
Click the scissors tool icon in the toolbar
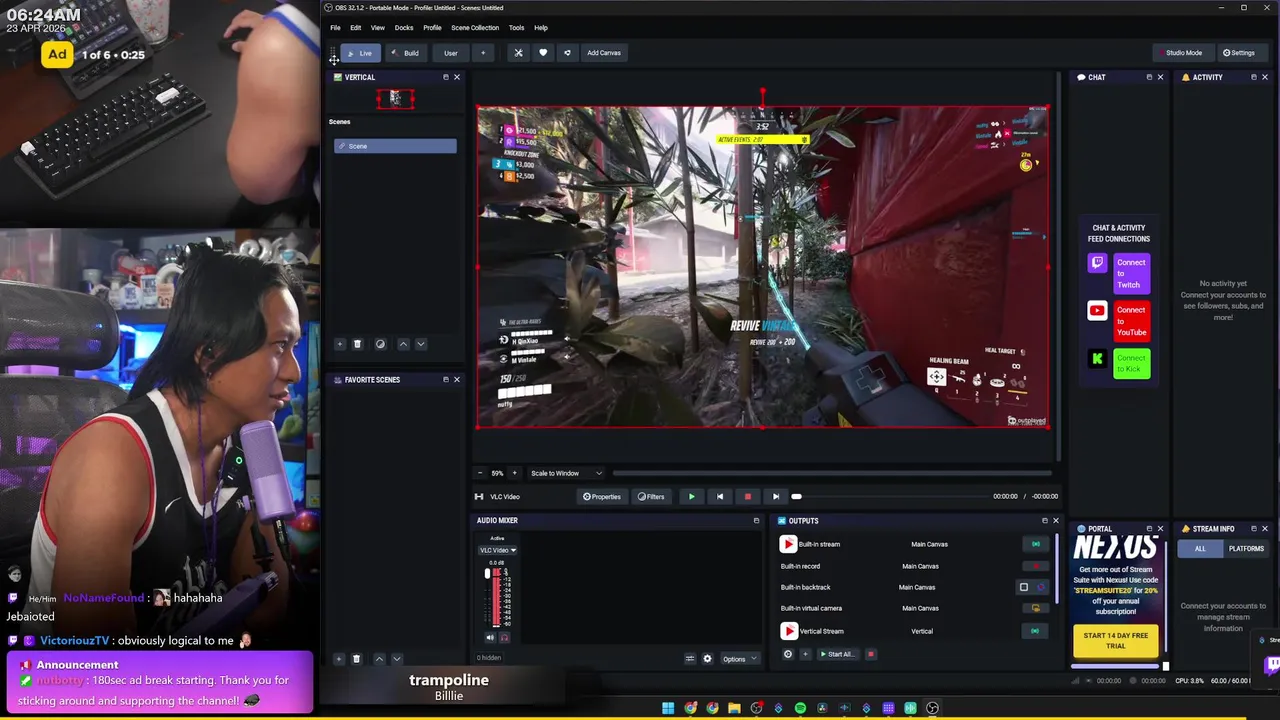click(x=518, y=53)
